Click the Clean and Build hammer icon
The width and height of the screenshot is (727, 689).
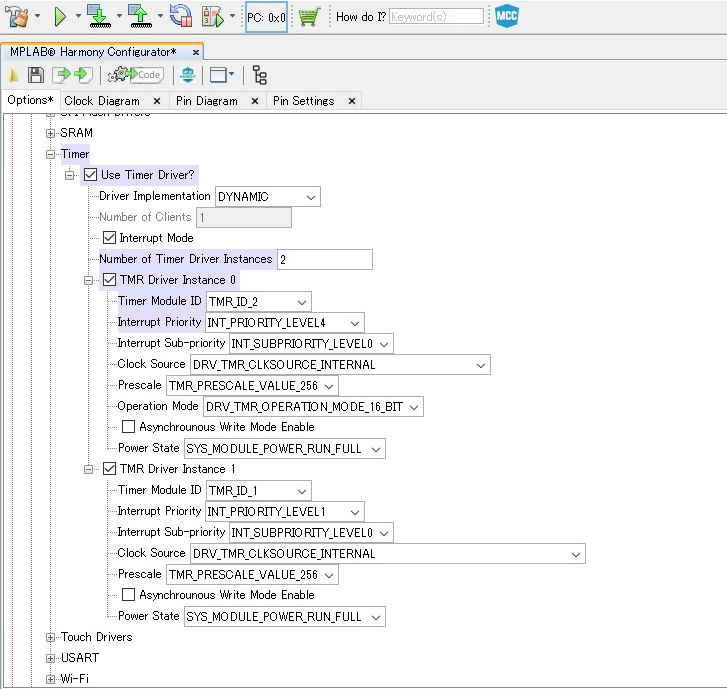tap(17, 17)
